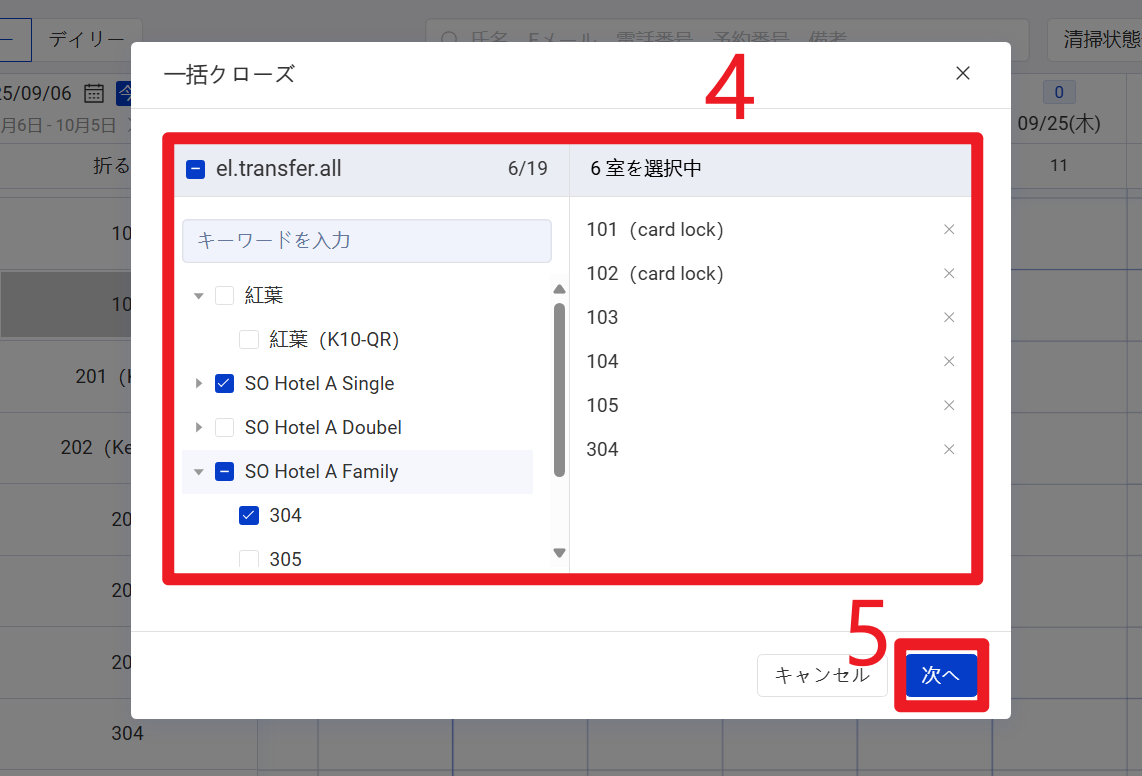Check the 紅葉 (K10-QR) checkbox

[249, 340]
